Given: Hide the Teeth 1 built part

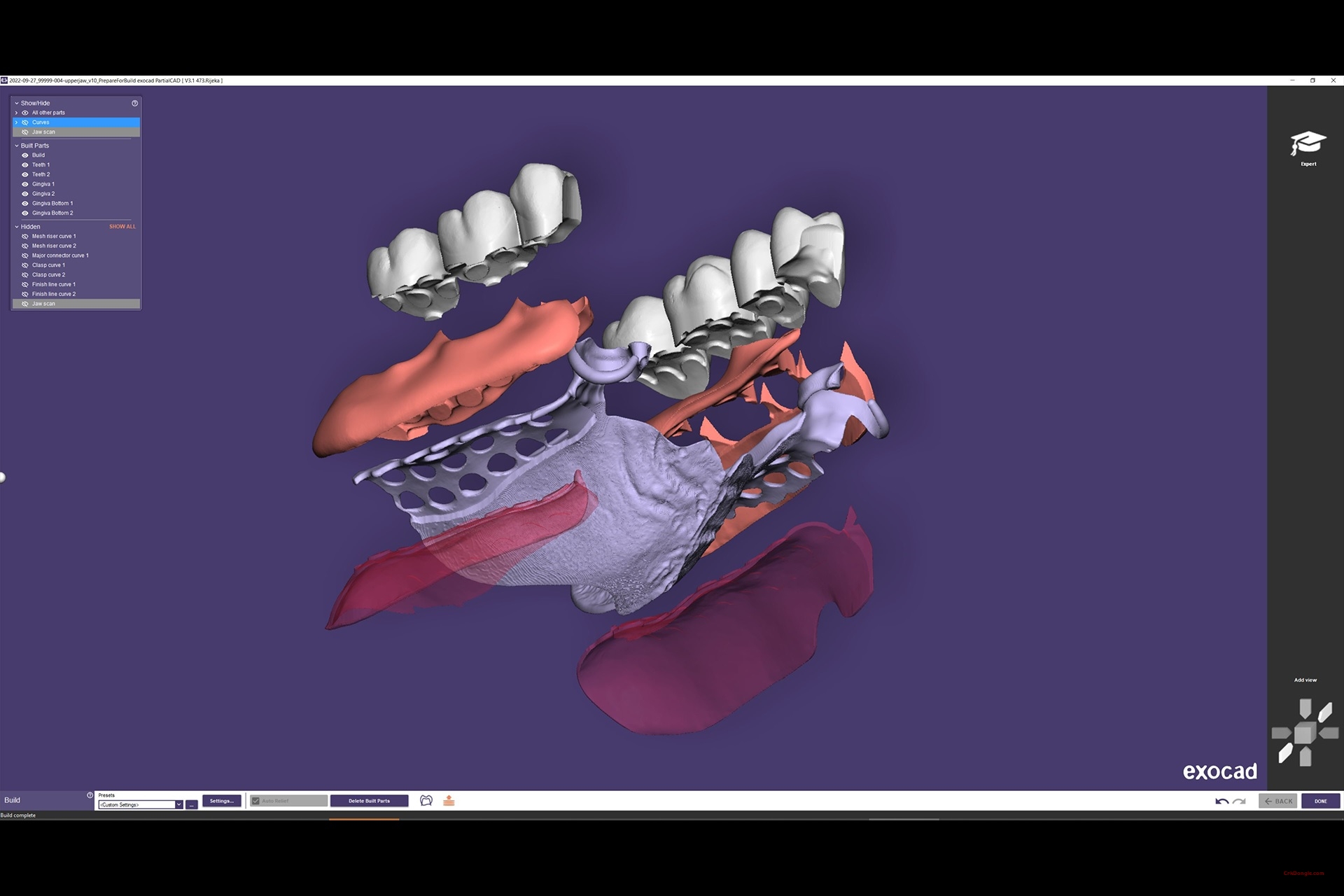Looking at the screenshot, I should [25, 164].
